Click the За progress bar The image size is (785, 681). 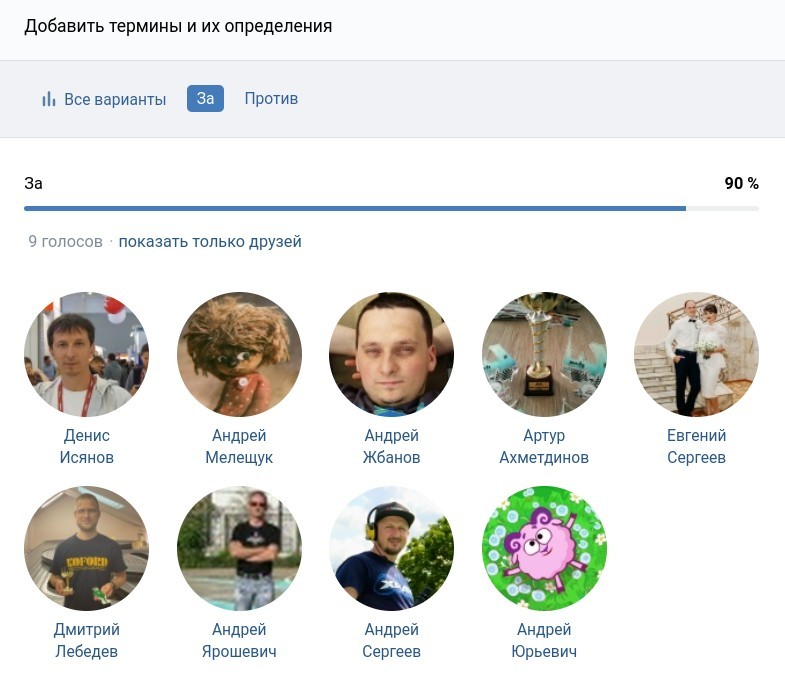click(390, 208)
